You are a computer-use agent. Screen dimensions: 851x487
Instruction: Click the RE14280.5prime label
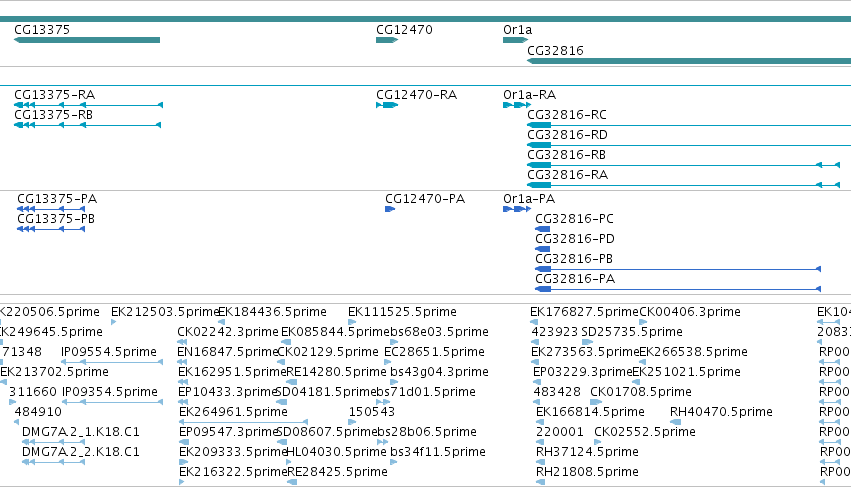[336, 372]
